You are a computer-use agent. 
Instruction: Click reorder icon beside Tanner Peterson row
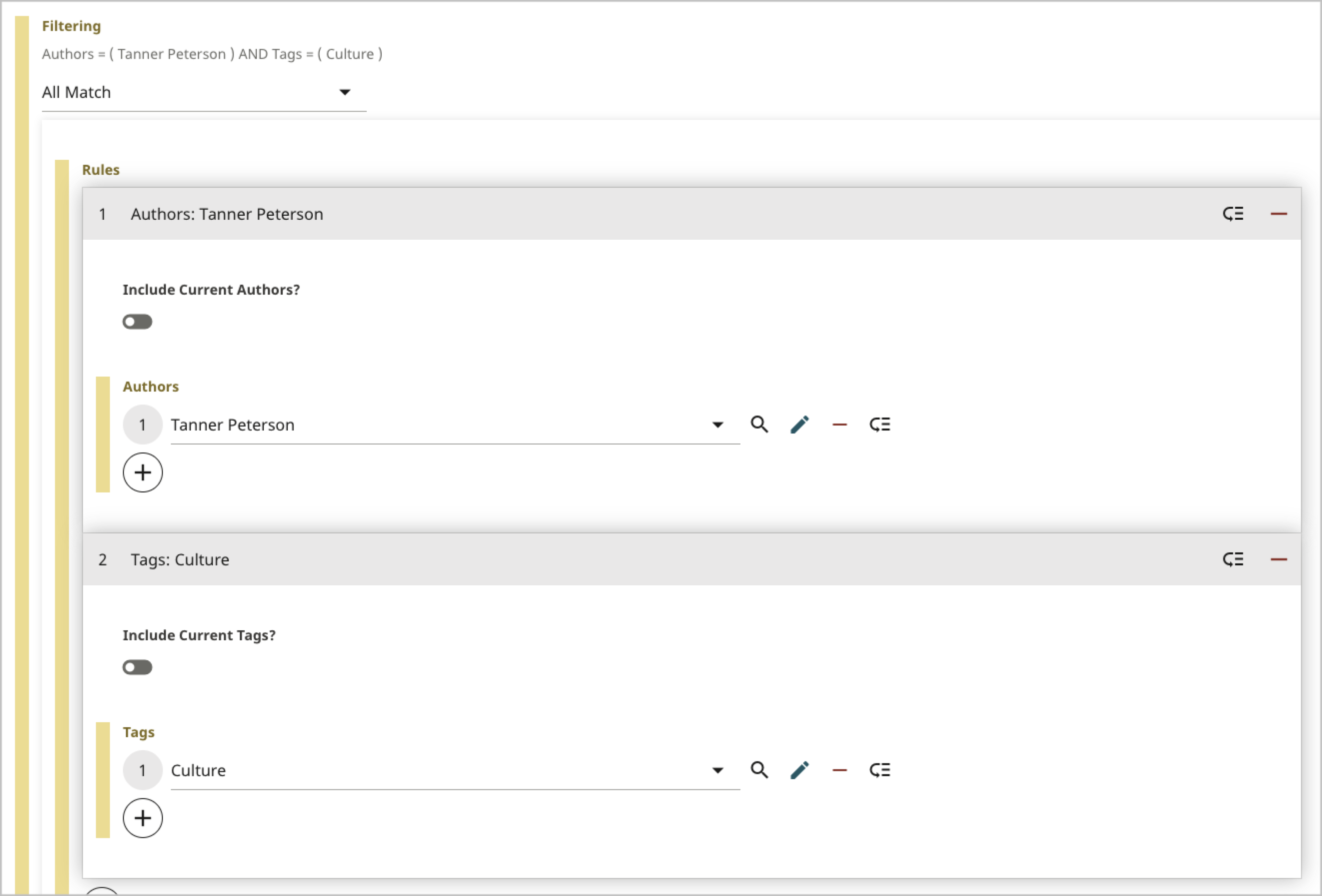point(879,425)
